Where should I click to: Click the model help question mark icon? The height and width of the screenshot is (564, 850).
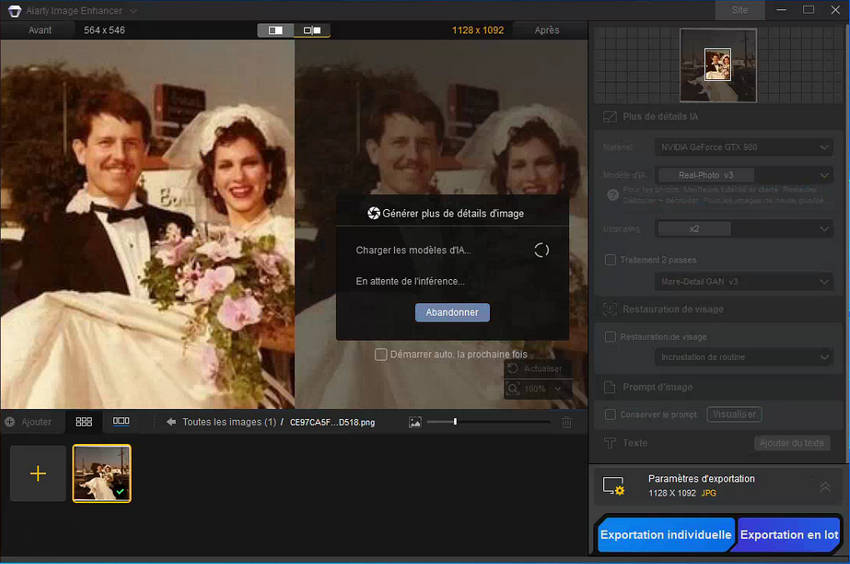(x=613, y=195)
